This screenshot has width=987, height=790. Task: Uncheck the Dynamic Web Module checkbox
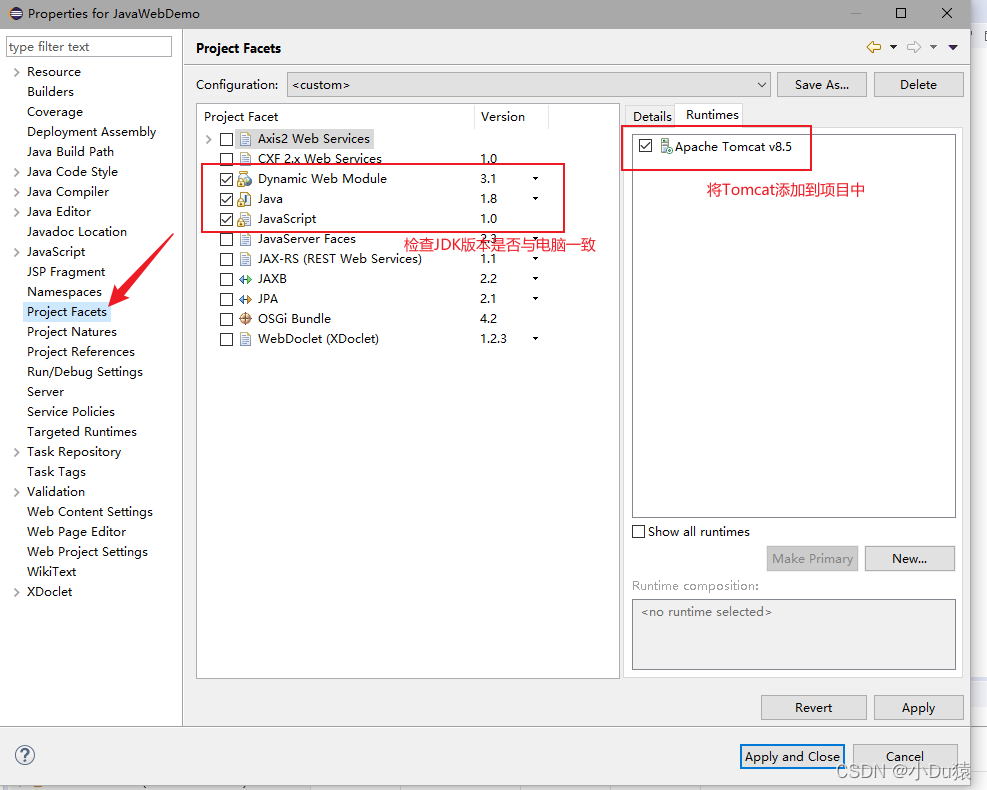tap(227, 179)
